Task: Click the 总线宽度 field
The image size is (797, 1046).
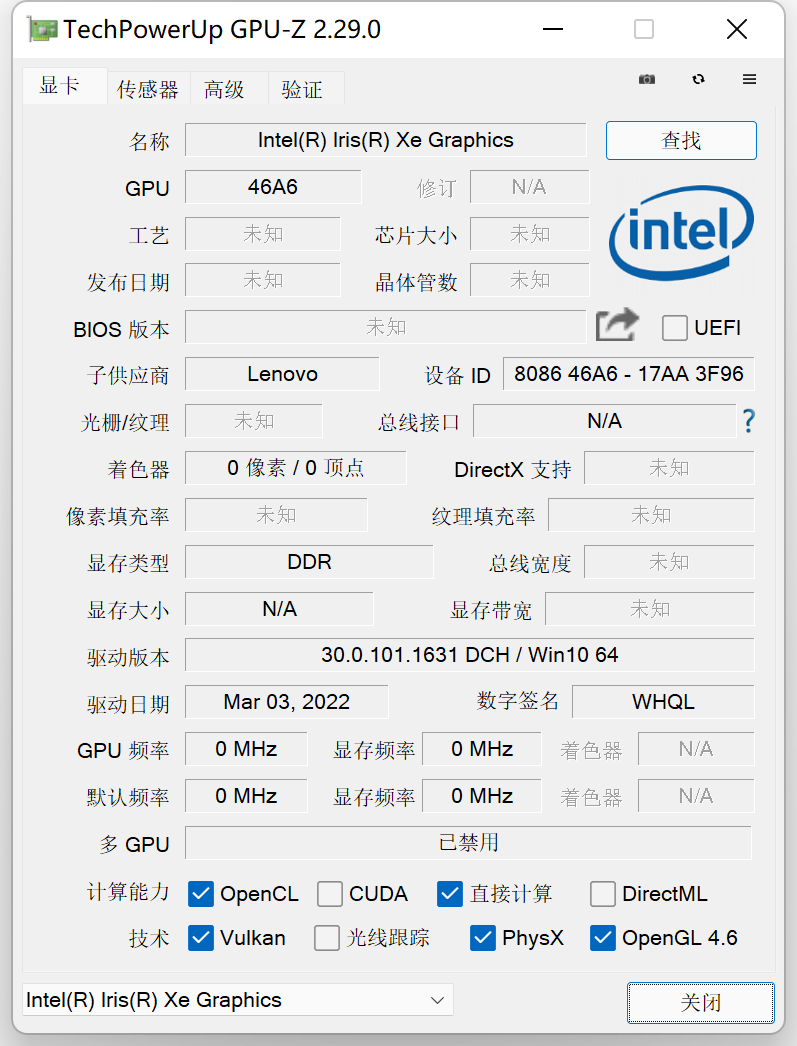Action: click(x=669, y=562)
